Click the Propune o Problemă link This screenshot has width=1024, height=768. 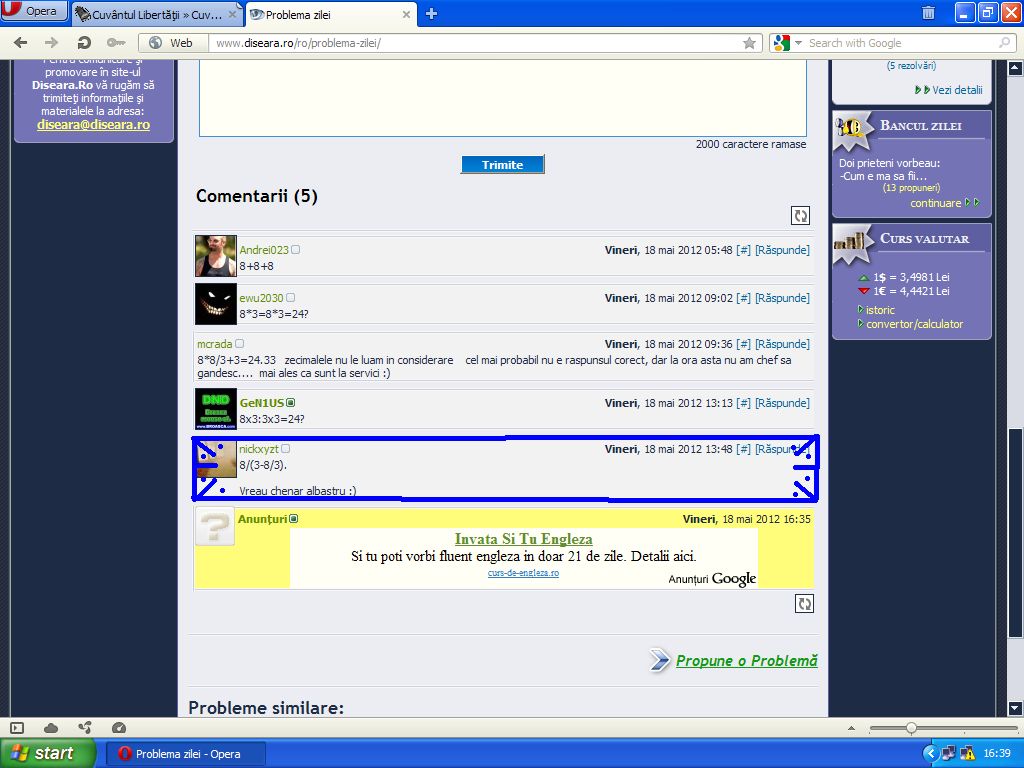746,661
